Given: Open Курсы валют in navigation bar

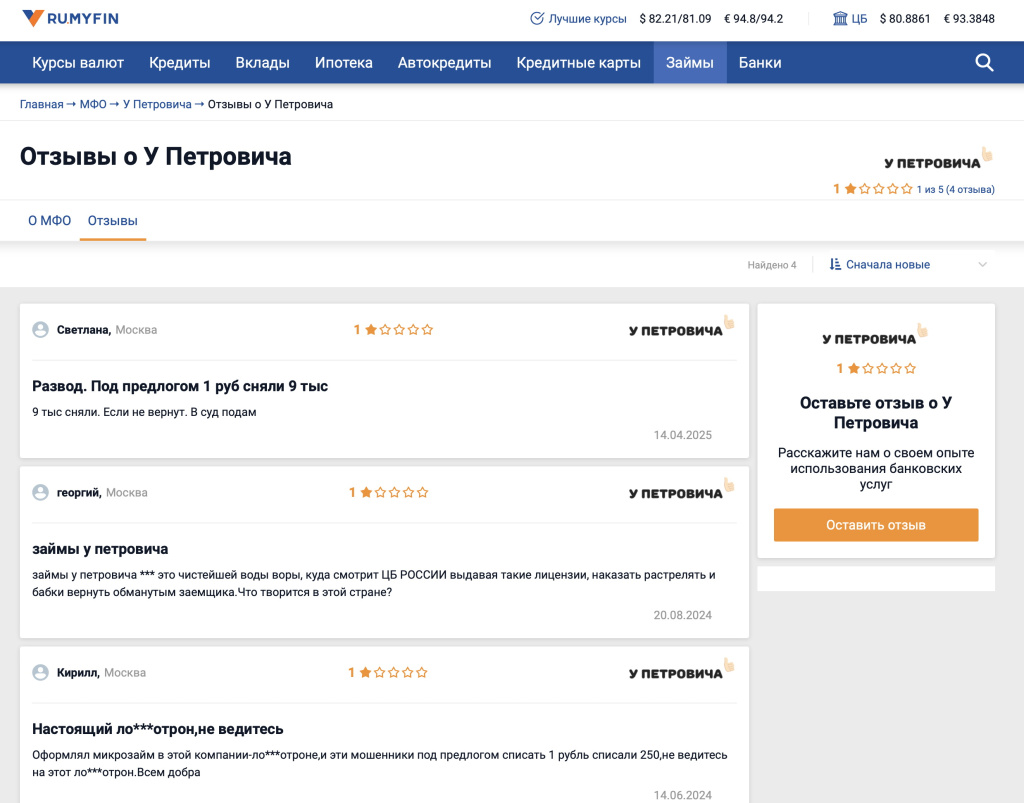Looking at the screenshot, I should (x=78, y=63).
